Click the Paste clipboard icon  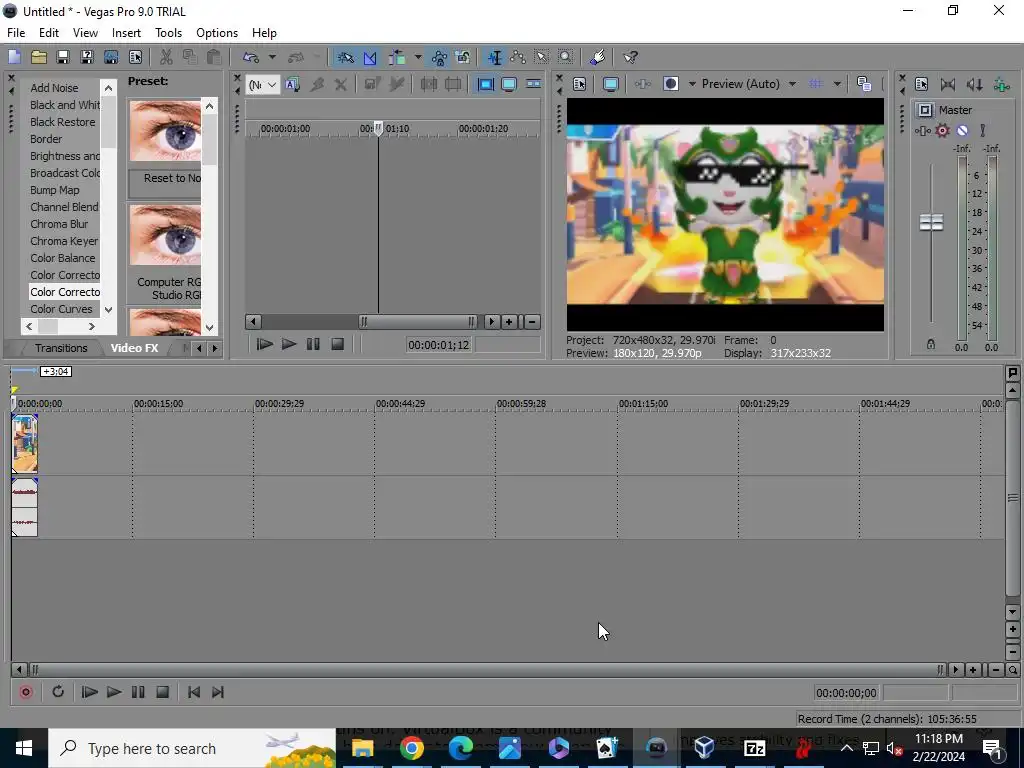(214, 57)
